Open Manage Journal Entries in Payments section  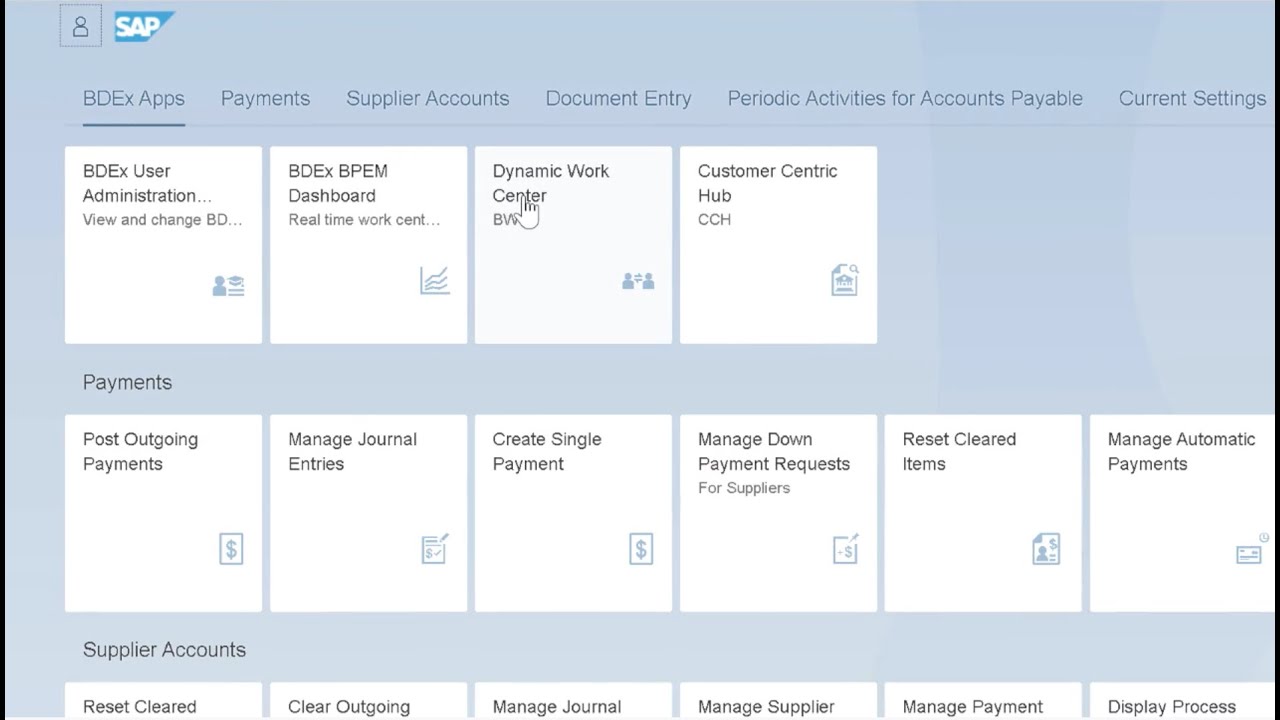point(368,513)
